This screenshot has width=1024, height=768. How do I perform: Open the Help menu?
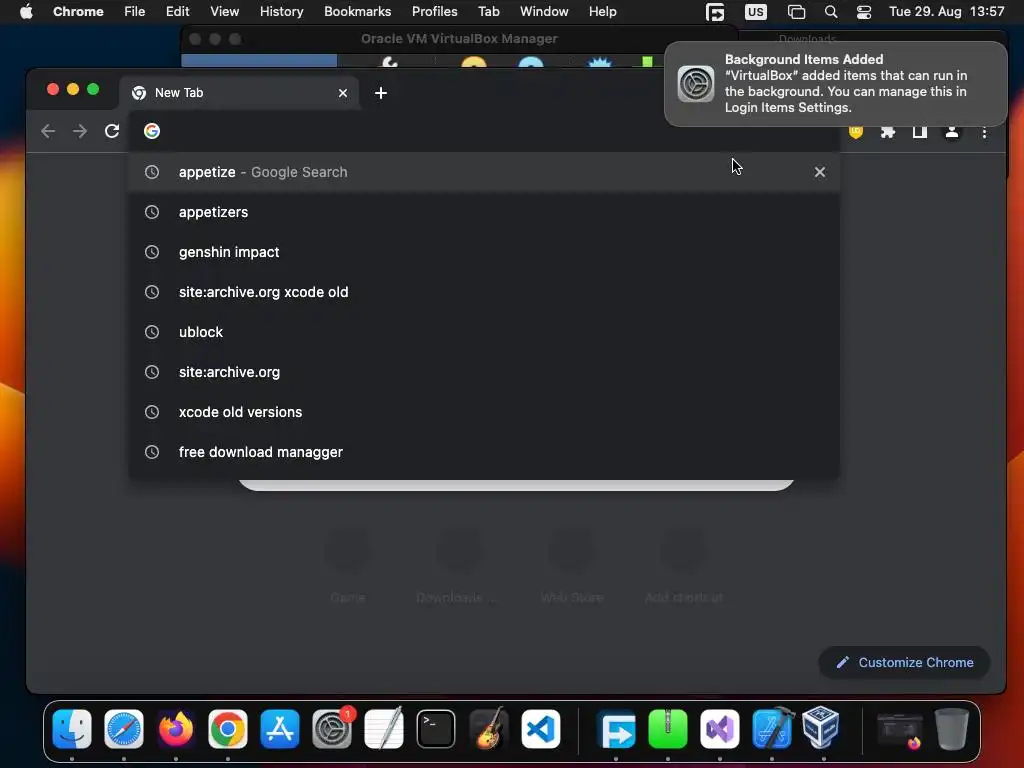point(602,12)
